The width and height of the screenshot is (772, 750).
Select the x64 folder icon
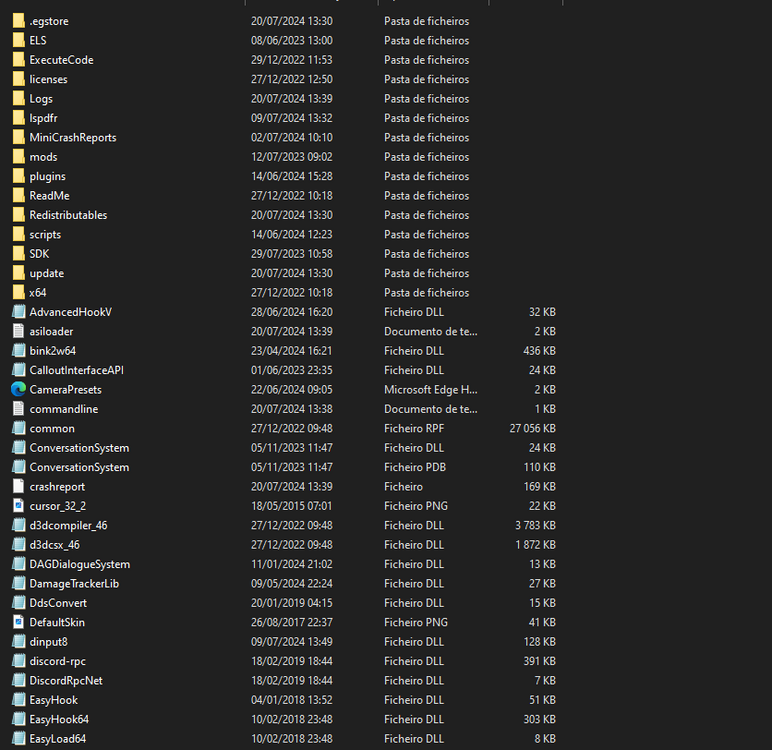click(18, 293)
